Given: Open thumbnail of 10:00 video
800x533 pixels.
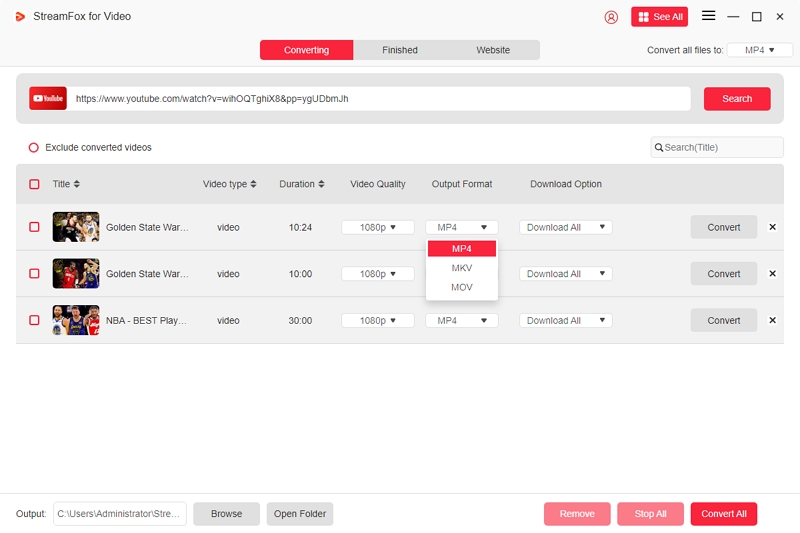Looking at the screenshot, I should point(76,273).
